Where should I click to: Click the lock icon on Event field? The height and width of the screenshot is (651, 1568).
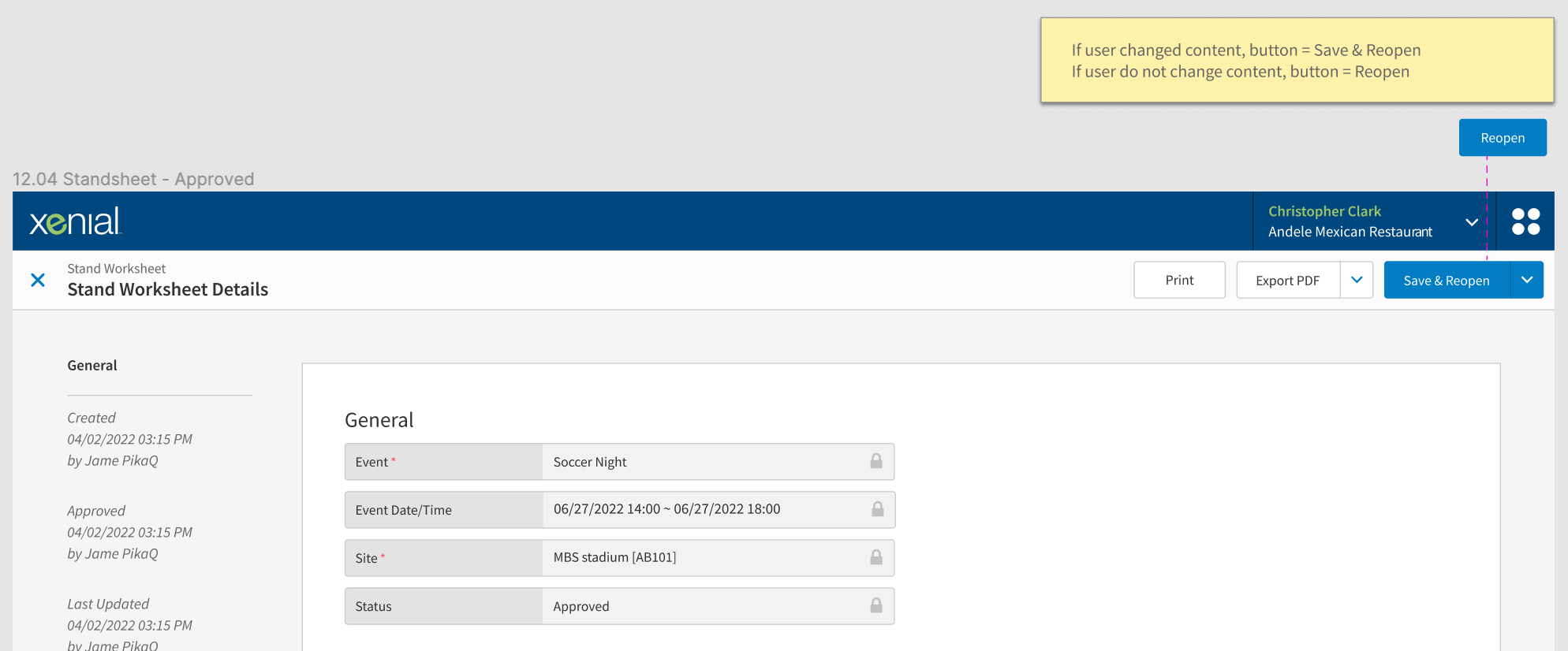point(875,461)
